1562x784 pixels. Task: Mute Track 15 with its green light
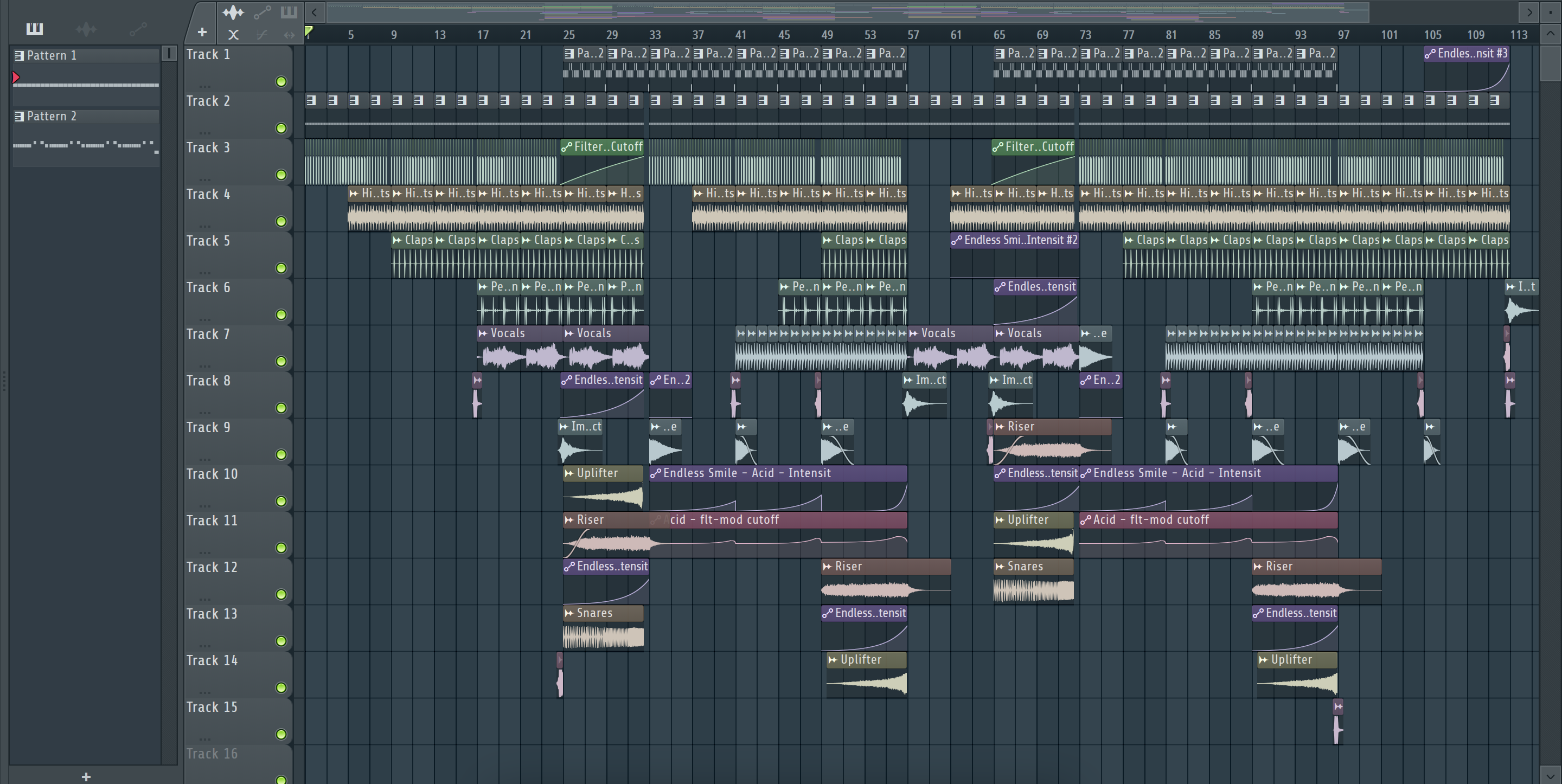(281, 734)
